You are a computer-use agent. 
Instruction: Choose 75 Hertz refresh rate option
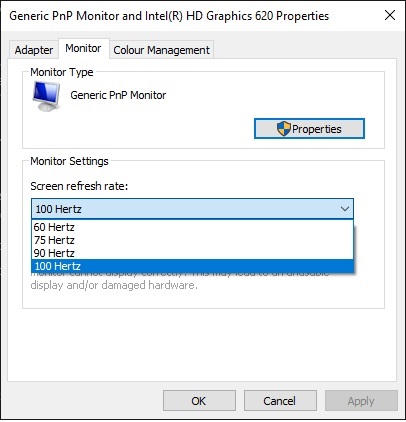click(192, 240)
